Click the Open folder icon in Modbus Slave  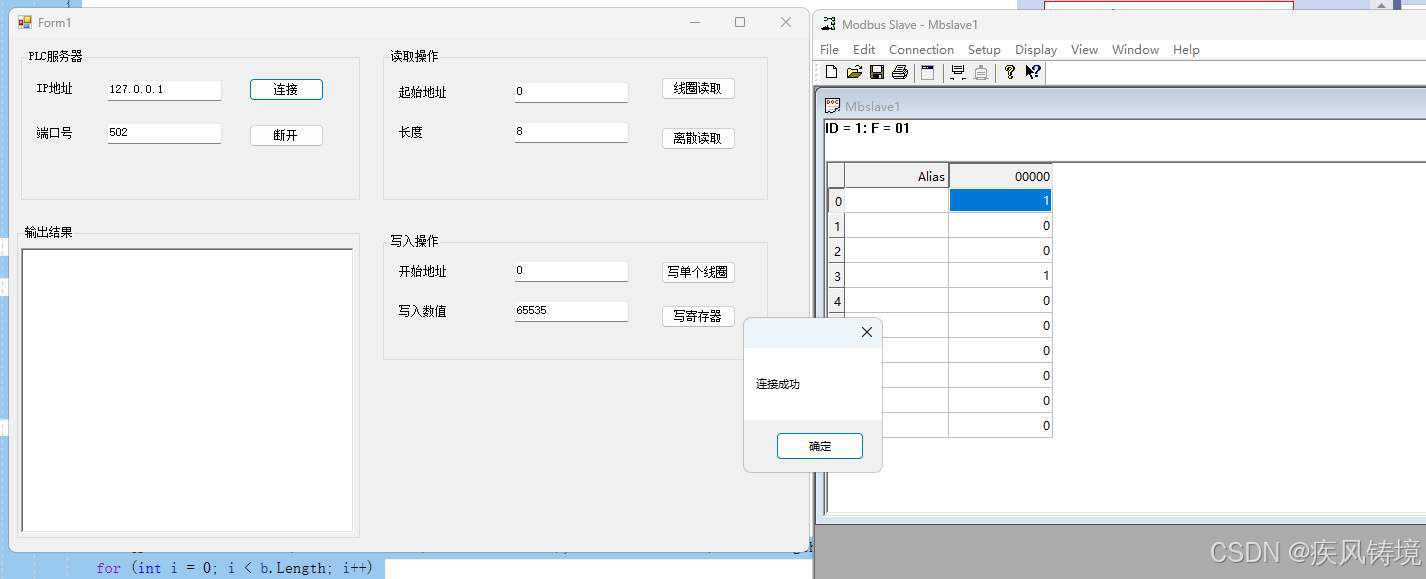click(854, 72)
